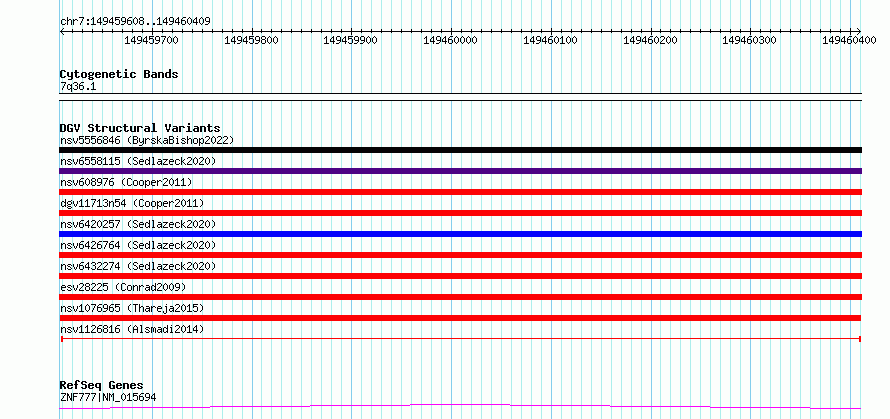Click the purple nsv6558115 variant bar

point(460,171)
